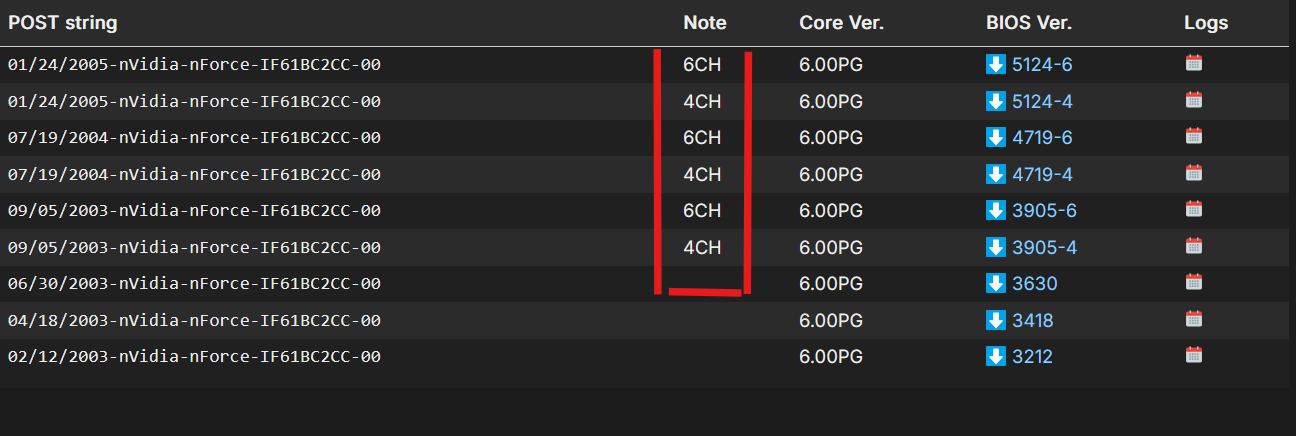
Task: Click the Core Ver. column header
Action: coord(842,23)
